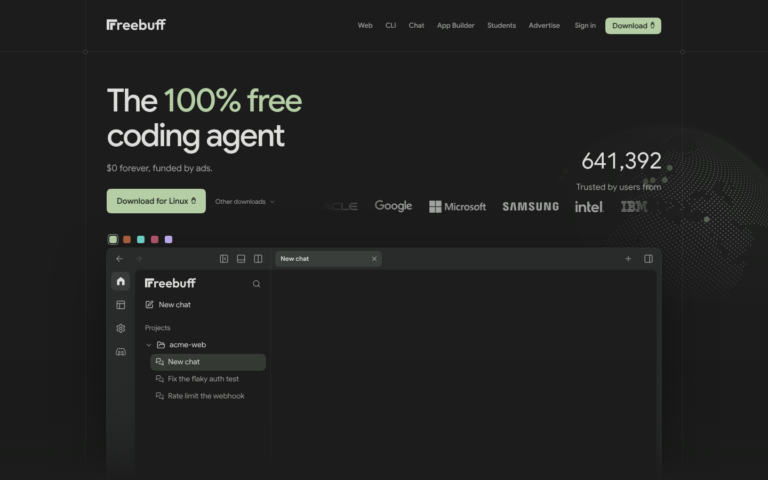
Task: Go to the Chat nav link
Action: [416, 25]
